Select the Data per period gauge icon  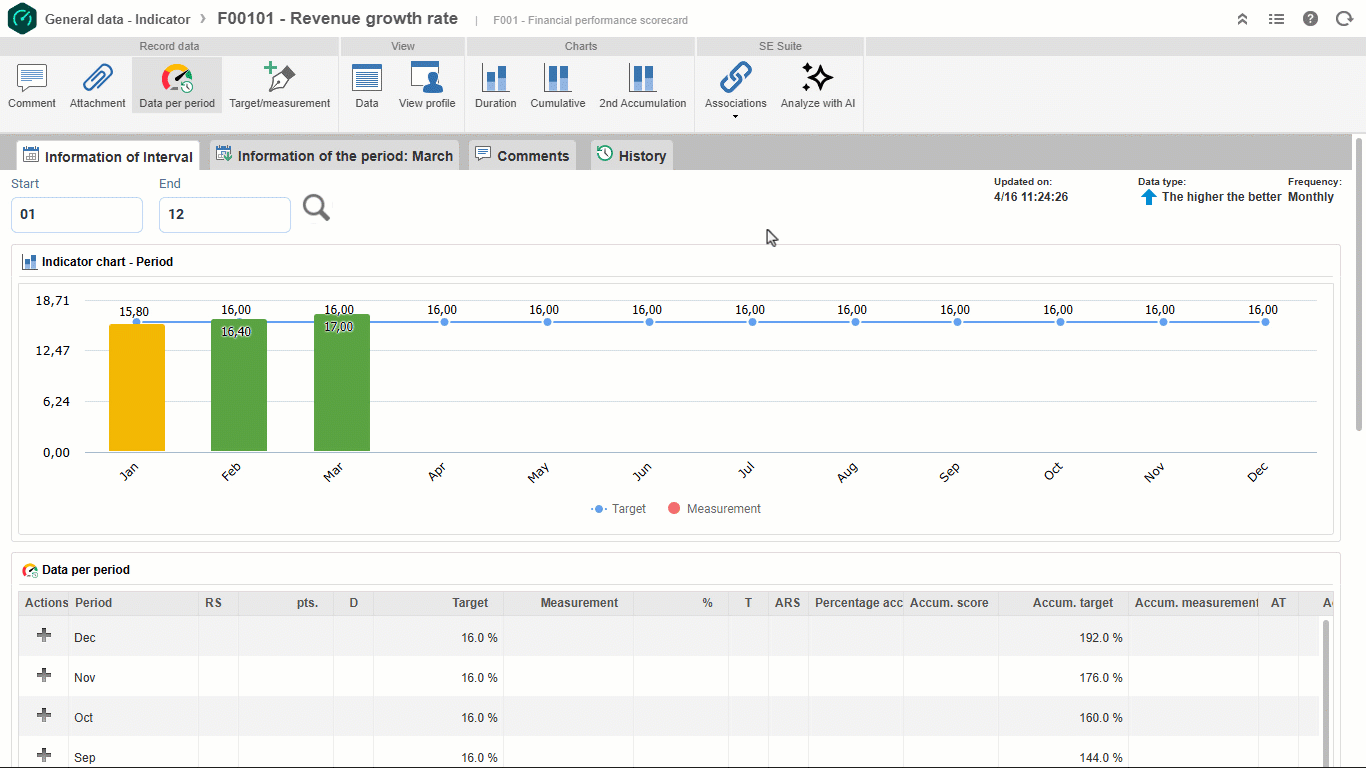coord(177,79)
